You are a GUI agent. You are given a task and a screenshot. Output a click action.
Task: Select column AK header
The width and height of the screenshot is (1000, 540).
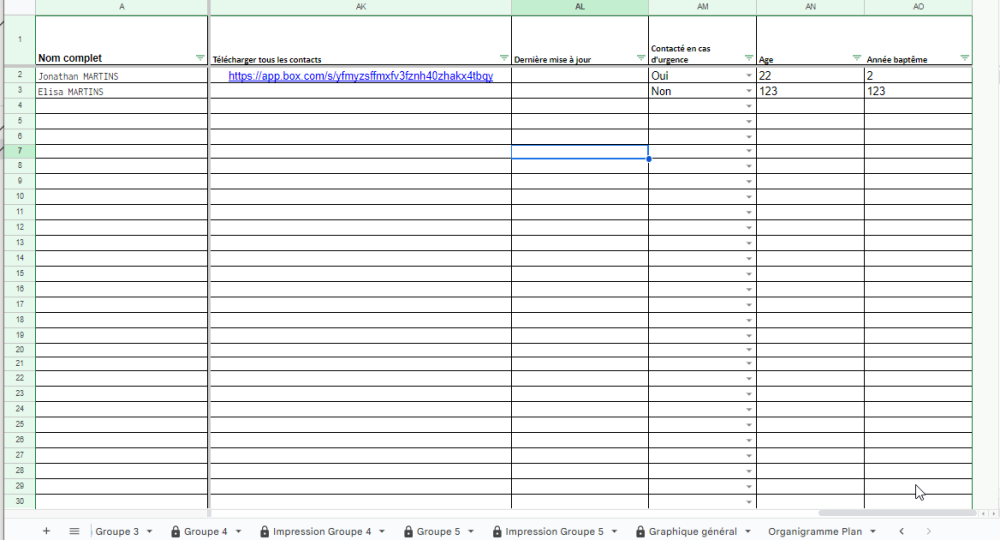[361, 7]
